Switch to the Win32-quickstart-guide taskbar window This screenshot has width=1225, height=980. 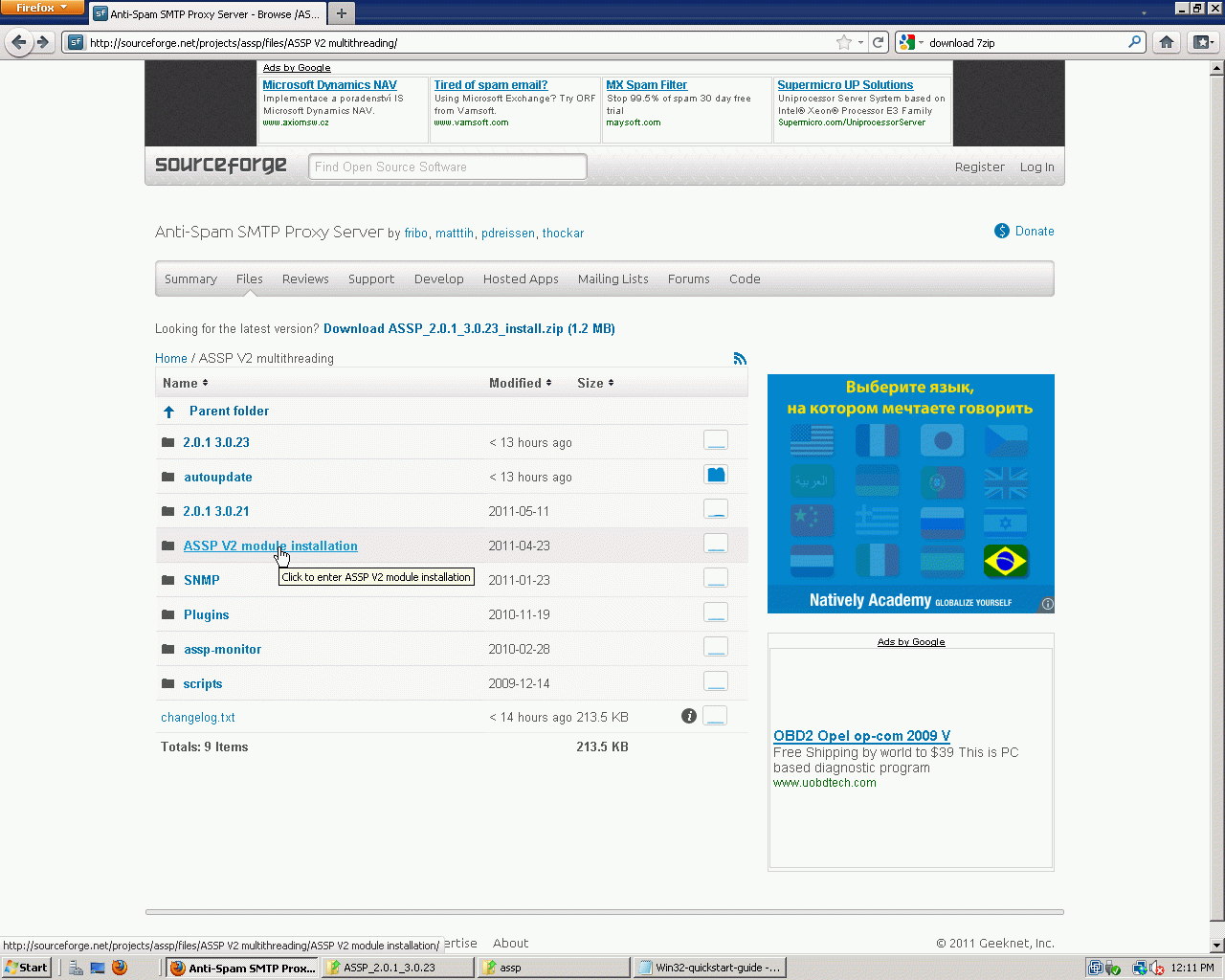711,968
